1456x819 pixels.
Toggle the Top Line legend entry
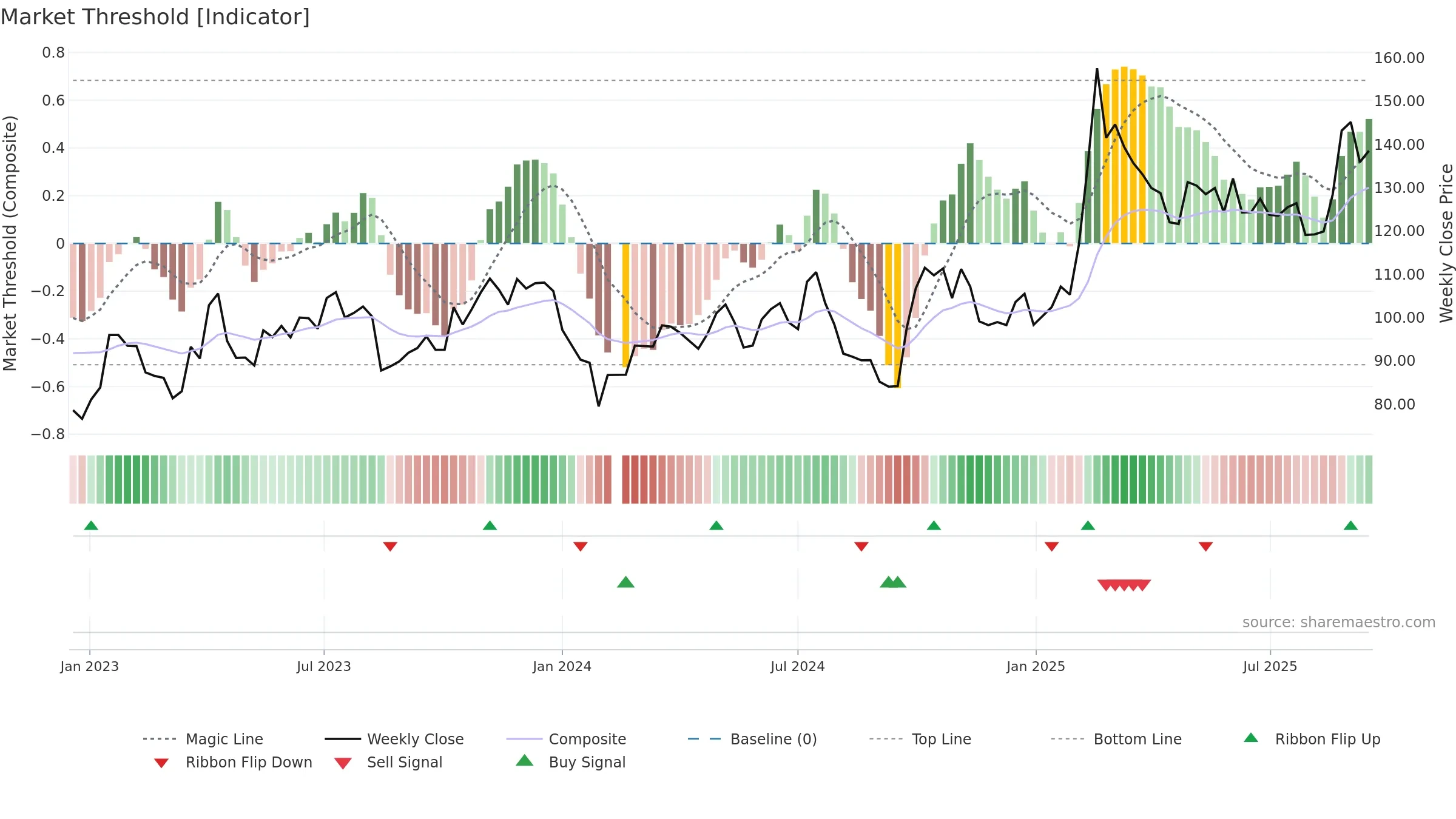(x=920, y=739)
